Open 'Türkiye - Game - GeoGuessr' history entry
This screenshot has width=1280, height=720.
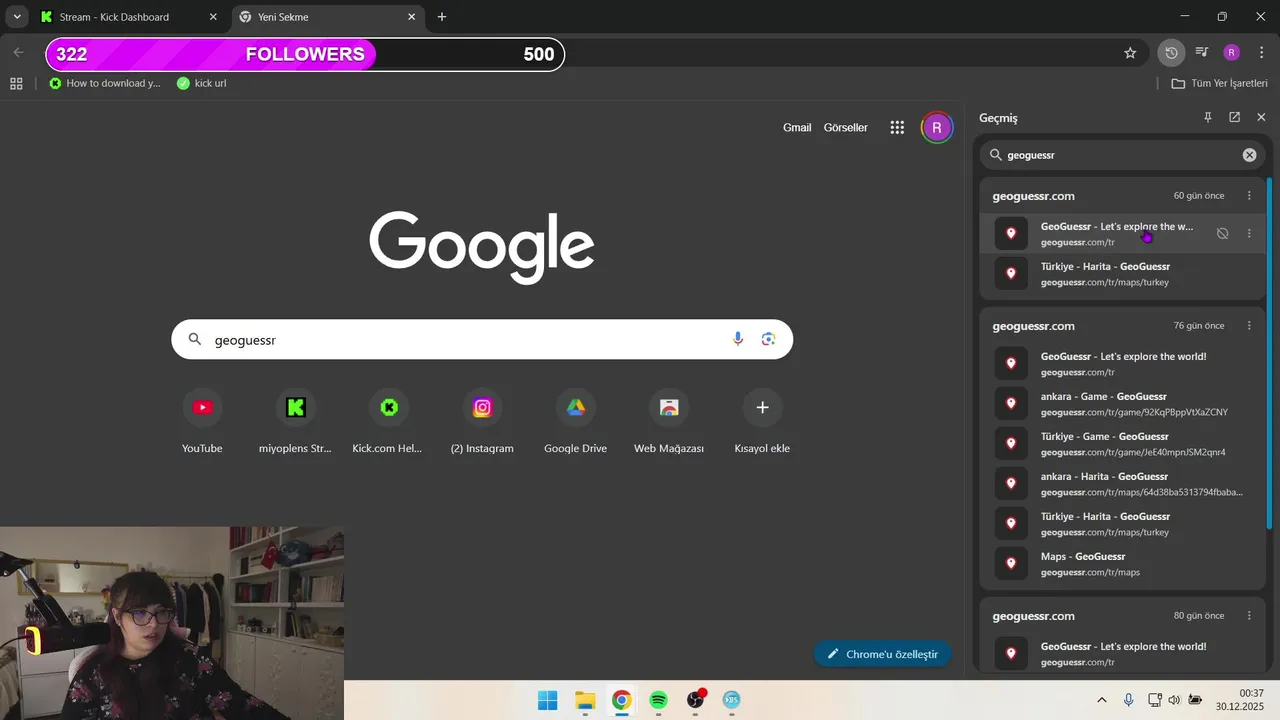1122,444
